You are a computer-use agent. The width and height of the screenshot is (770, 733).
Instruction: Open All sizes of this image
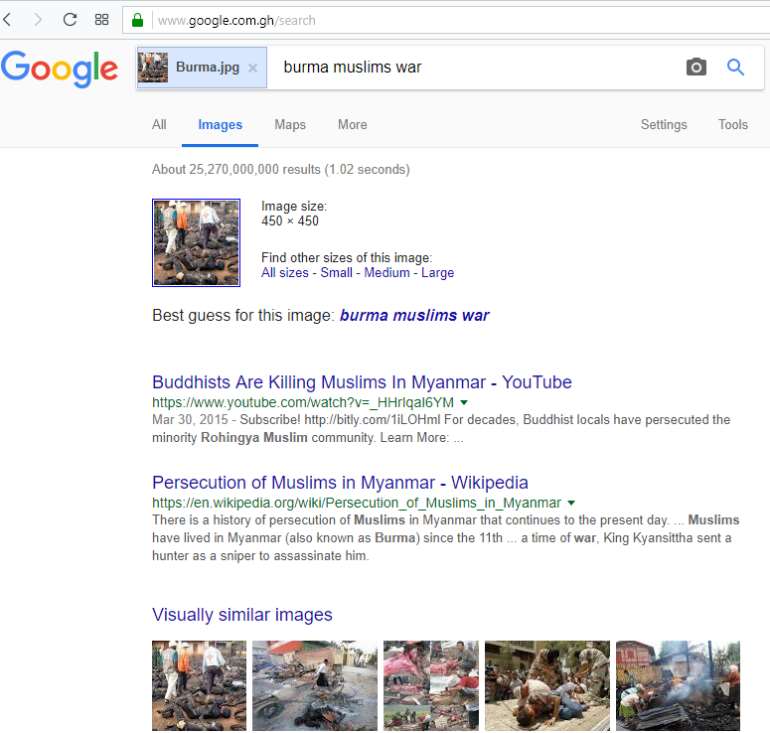pos(285,272)
